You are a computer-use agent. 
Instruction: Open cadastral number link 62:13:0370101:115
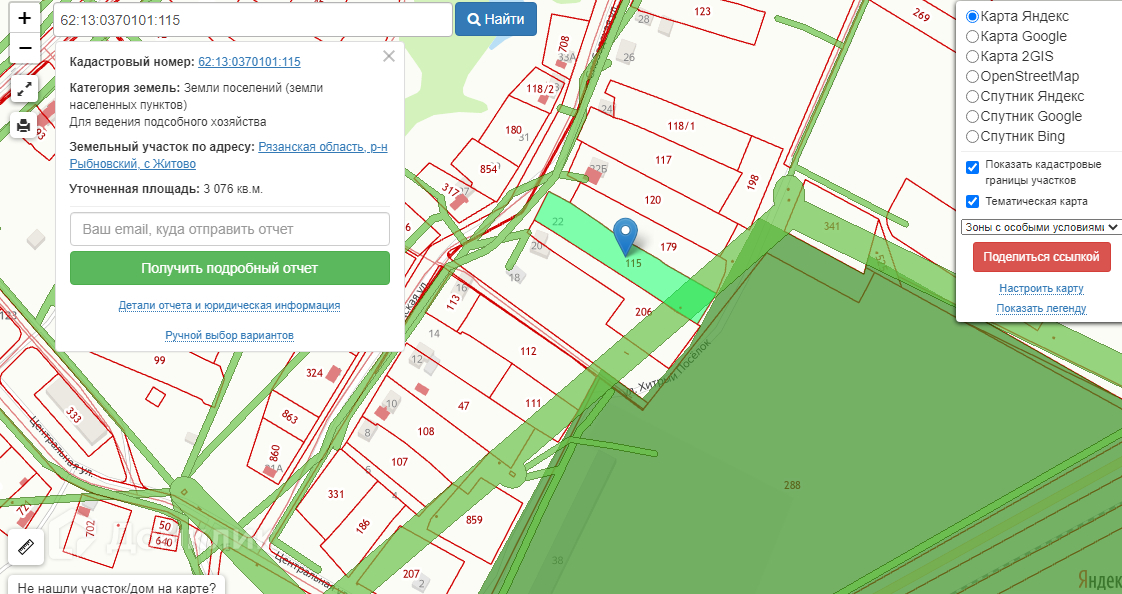pos(249,62)
